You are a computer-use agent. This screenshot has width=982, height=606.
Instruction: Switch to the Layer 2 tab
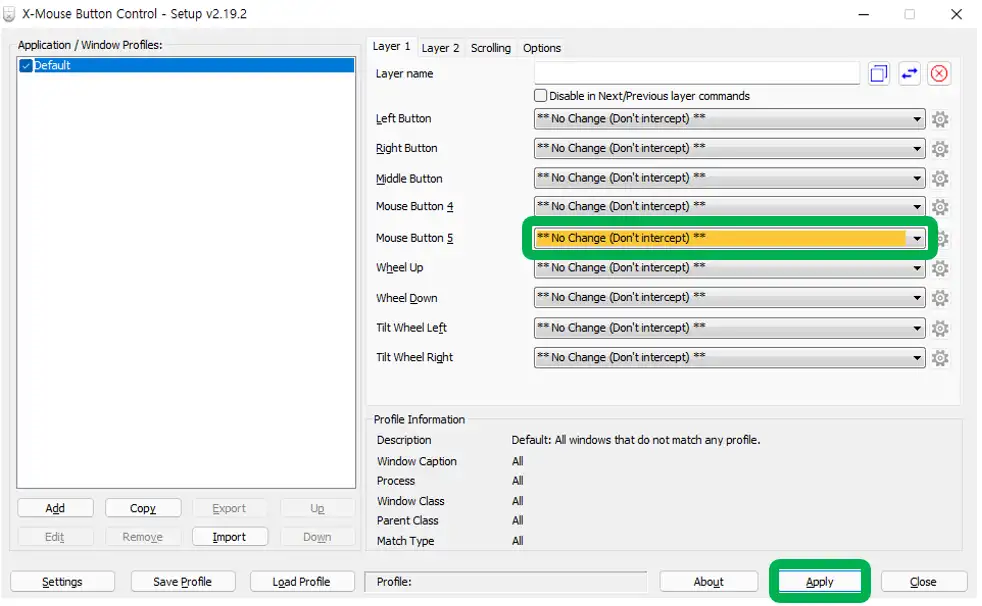point(440,48)
